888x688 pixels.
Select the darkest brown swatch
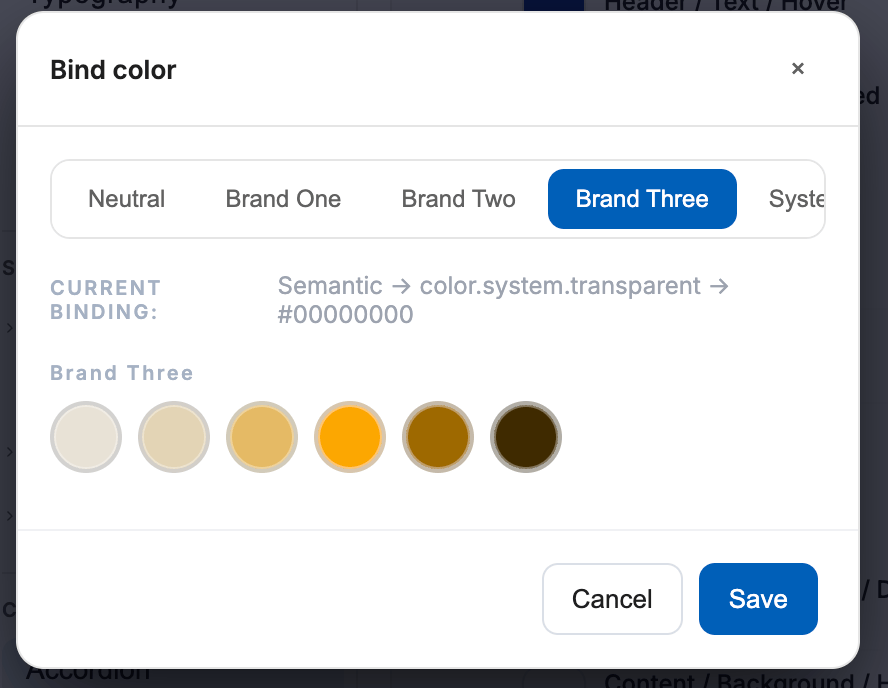[525, 437]
